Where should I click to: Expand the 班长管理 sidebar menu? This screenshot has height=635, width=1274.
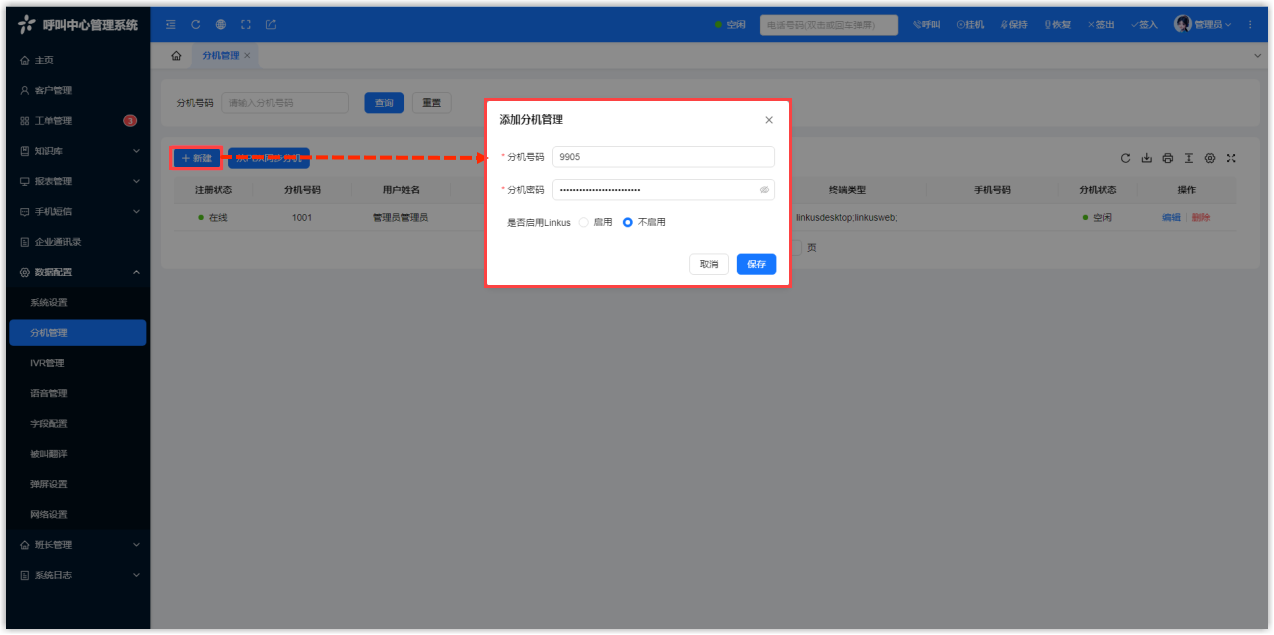78,545
